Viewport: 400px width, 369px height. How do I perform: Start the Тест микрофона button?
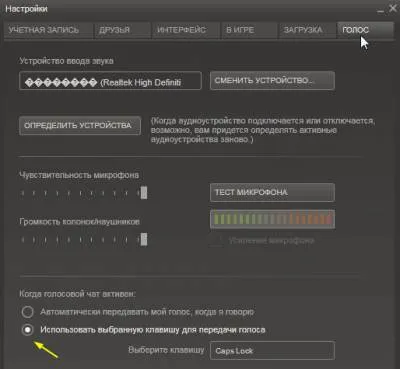click(272, 192)
